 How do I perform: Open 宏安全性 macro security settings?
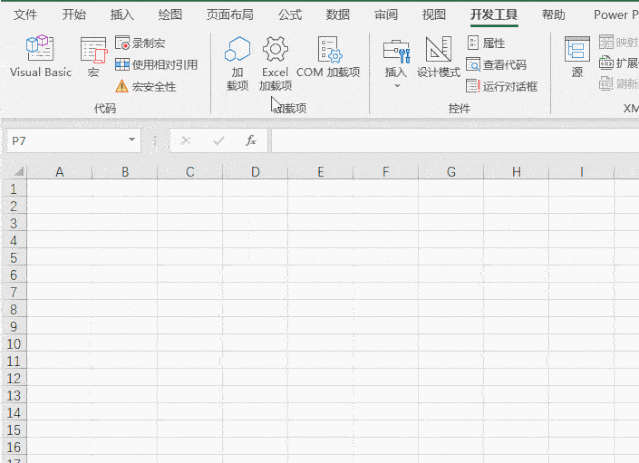[x=145, y=86]
